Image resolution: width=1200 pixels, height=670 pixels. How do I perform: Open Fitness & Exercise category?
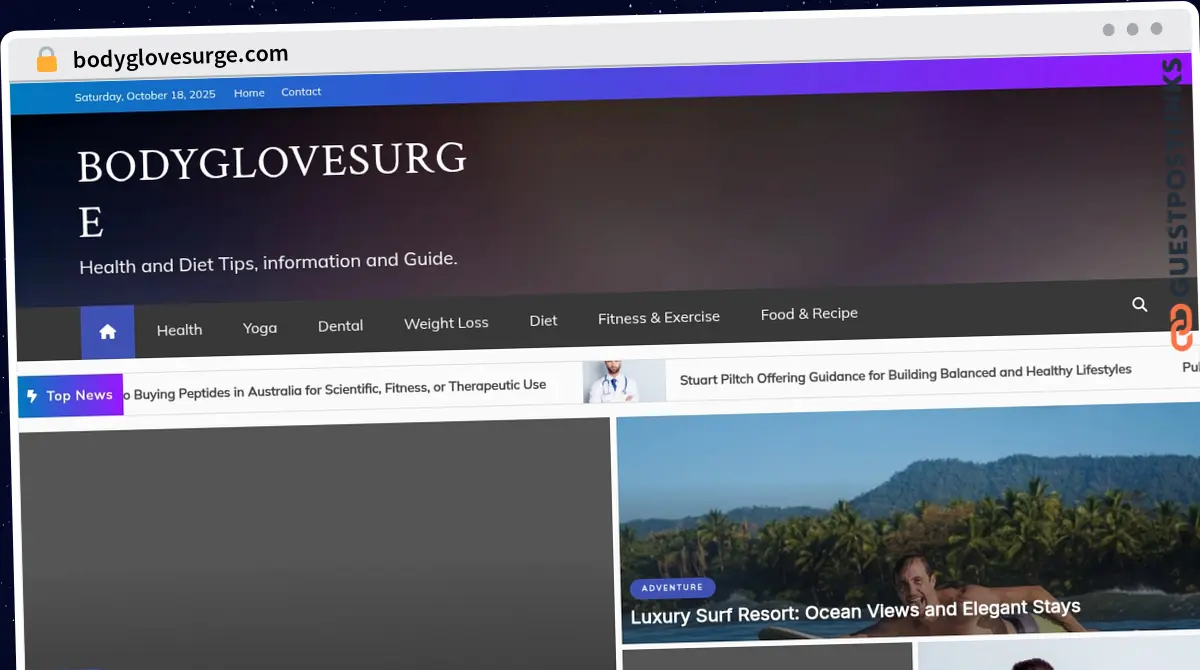pyautogui.click(x=658, y=317)
